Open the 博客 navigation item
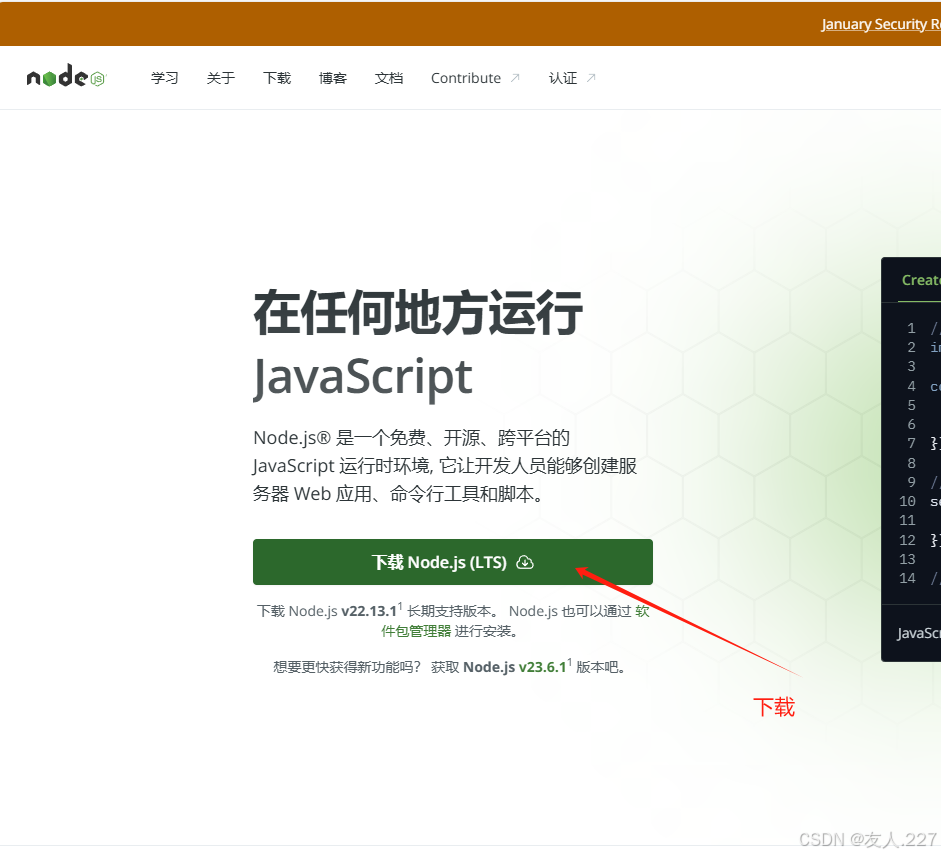The height and width of the screenshot is (855, 941). [x=332, y=78]
